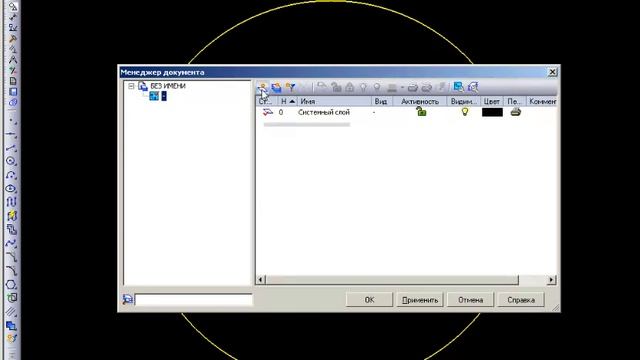The width and height of the screenshot is (640, 360).
Task: Select БЕЗ ИМЕНИ document in tree
Action: point(168,86)
